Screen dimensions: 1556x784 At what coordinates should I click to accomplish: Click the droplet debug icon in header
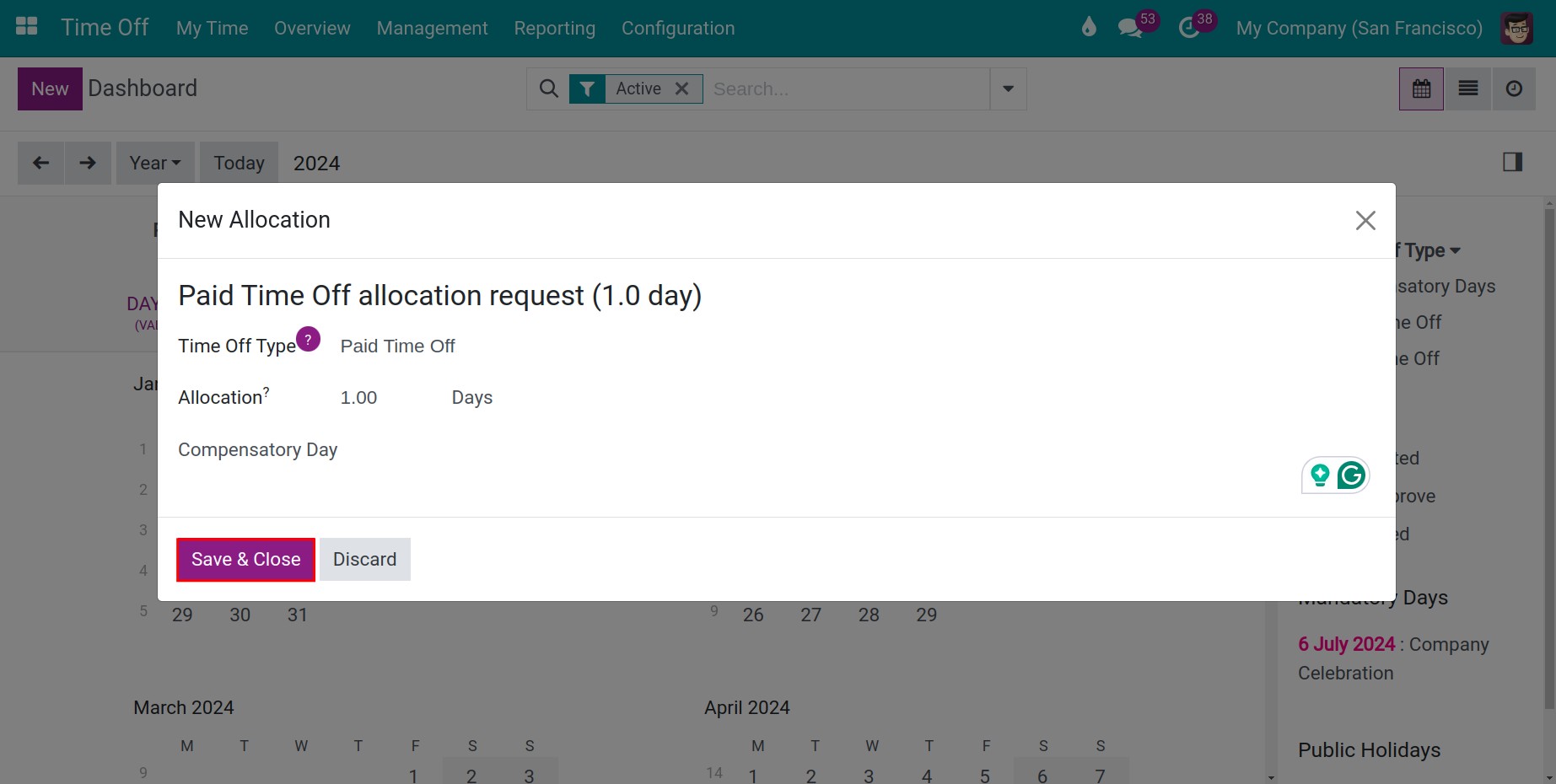pos(1089,27)
